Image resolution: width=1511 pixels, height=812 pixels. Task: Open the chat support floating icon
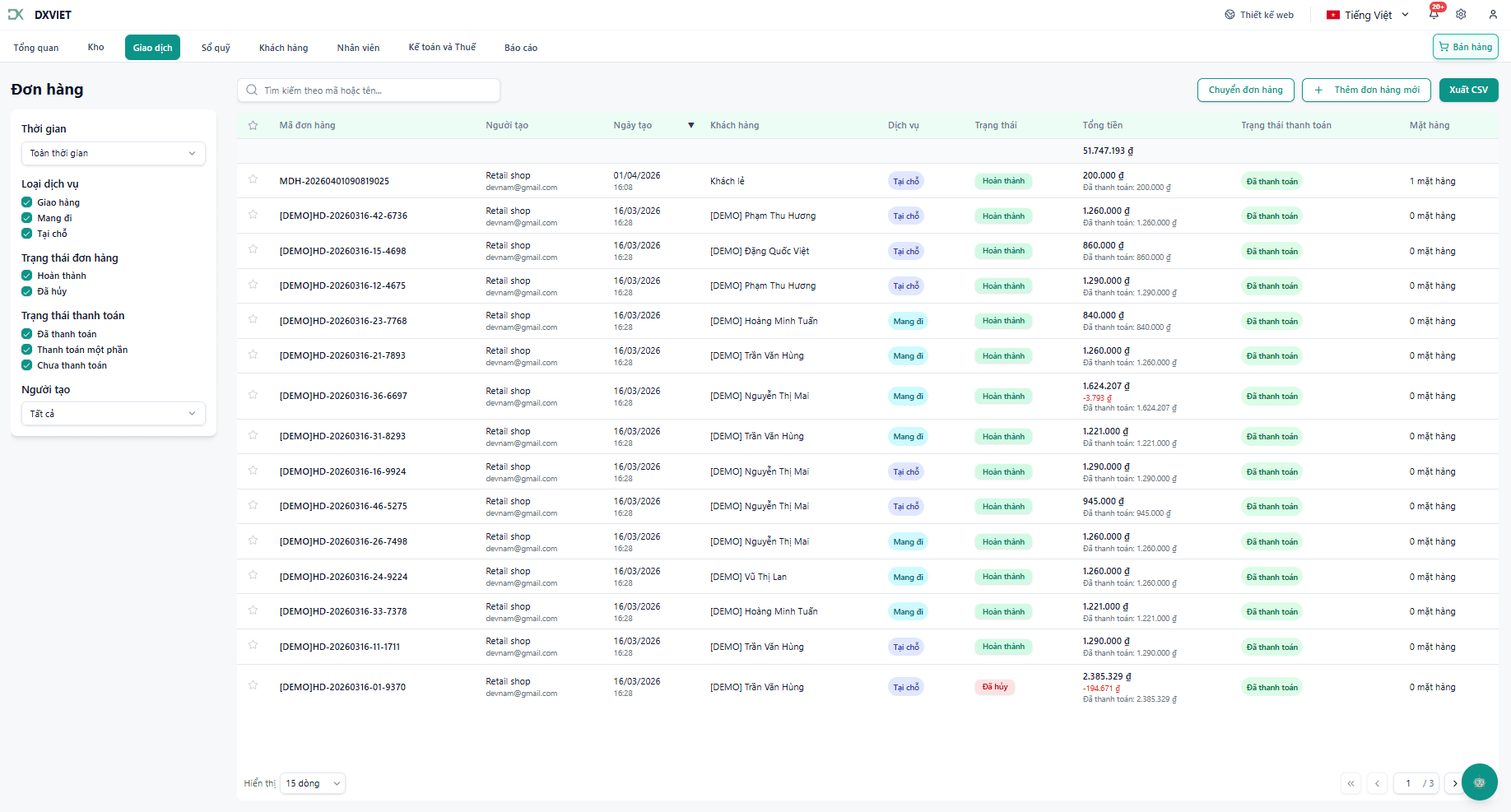pos(1479,782)
